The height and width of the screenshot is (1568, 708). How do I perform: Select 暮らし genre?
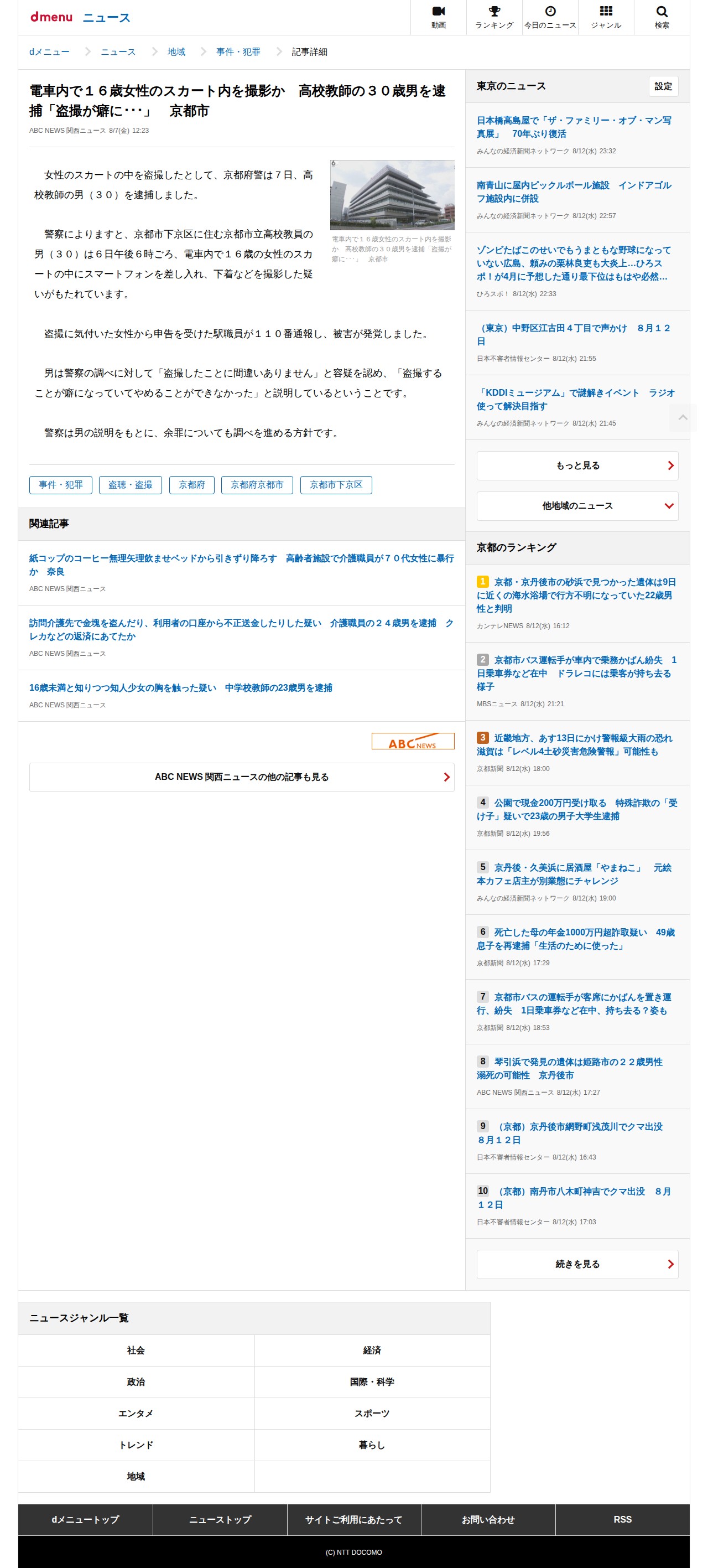(372, 1445)
